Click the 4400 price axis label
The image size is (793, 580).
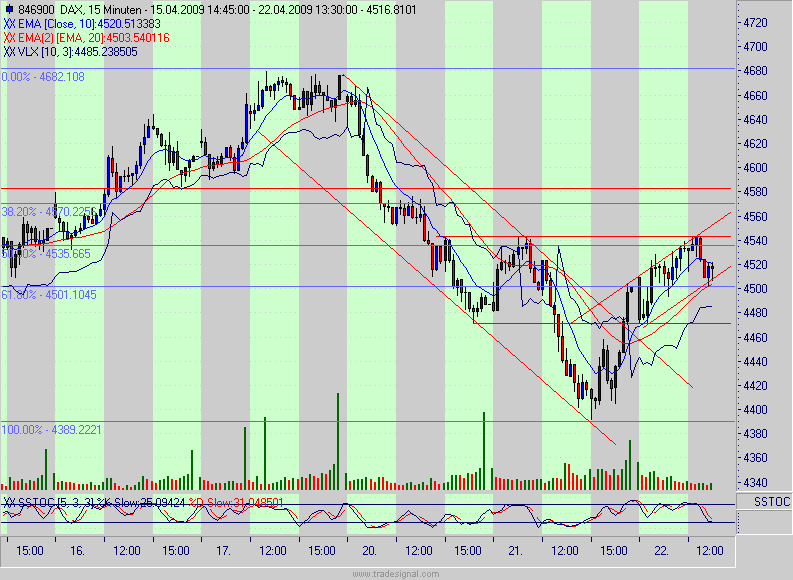[756, 410]
